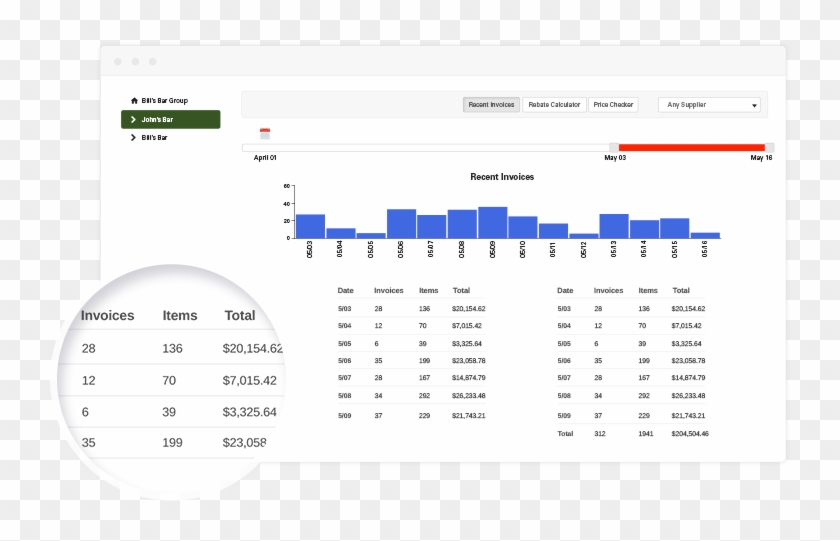Click the Total column header in right table

[680, 291]
